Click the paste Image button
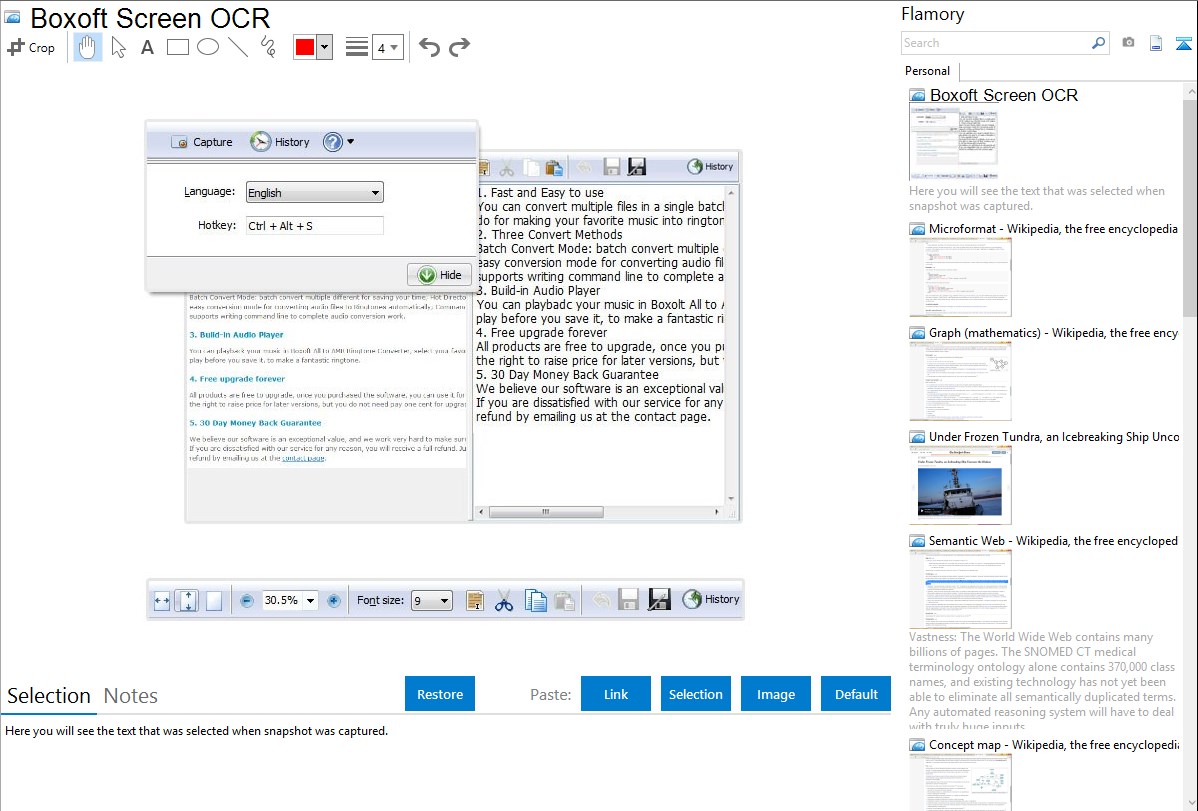Image resolution: width=1198 pixels, height=811 pixels. coord(775,693)
